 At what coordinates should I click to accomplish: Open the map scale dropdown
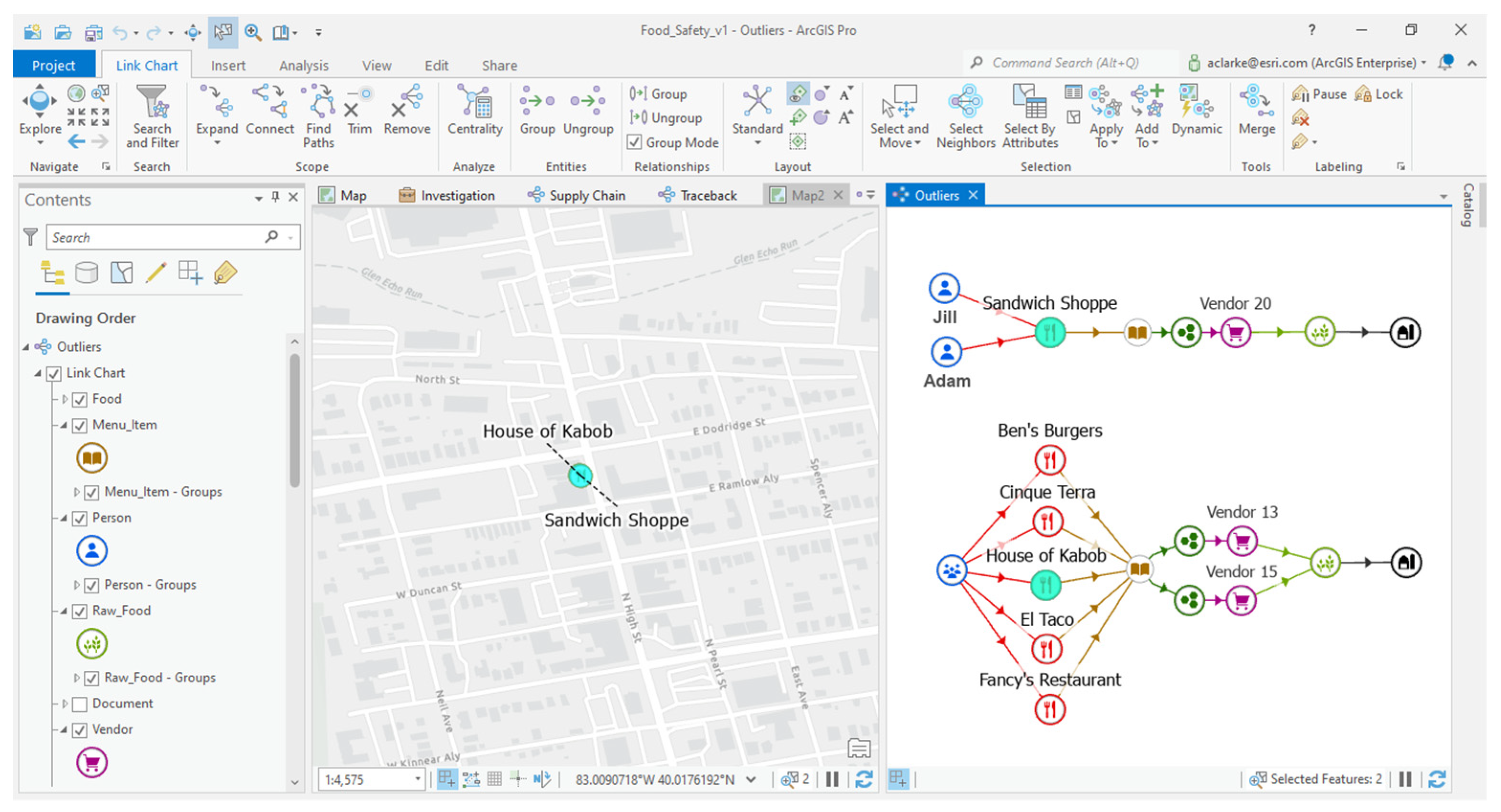[x=417, y=779]
